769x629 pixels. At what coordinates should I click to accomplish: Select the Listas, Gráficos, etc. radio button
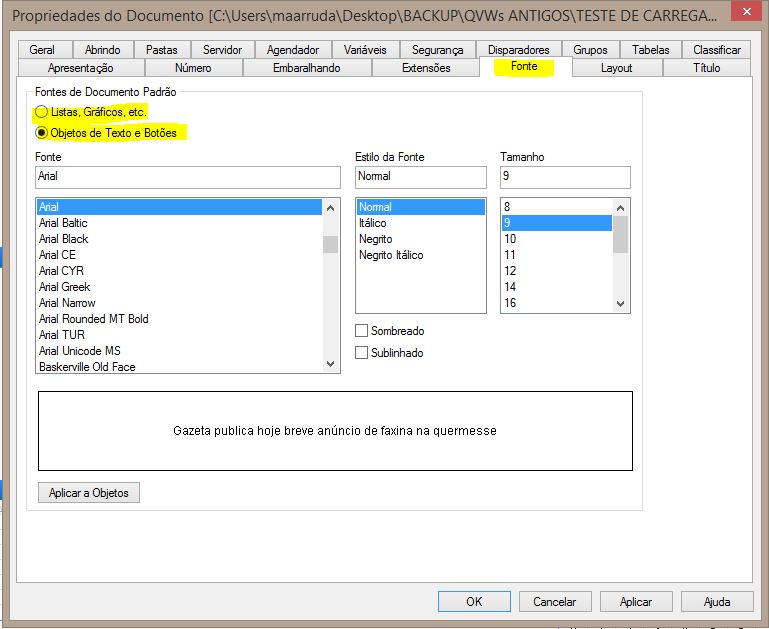(42, 112)
